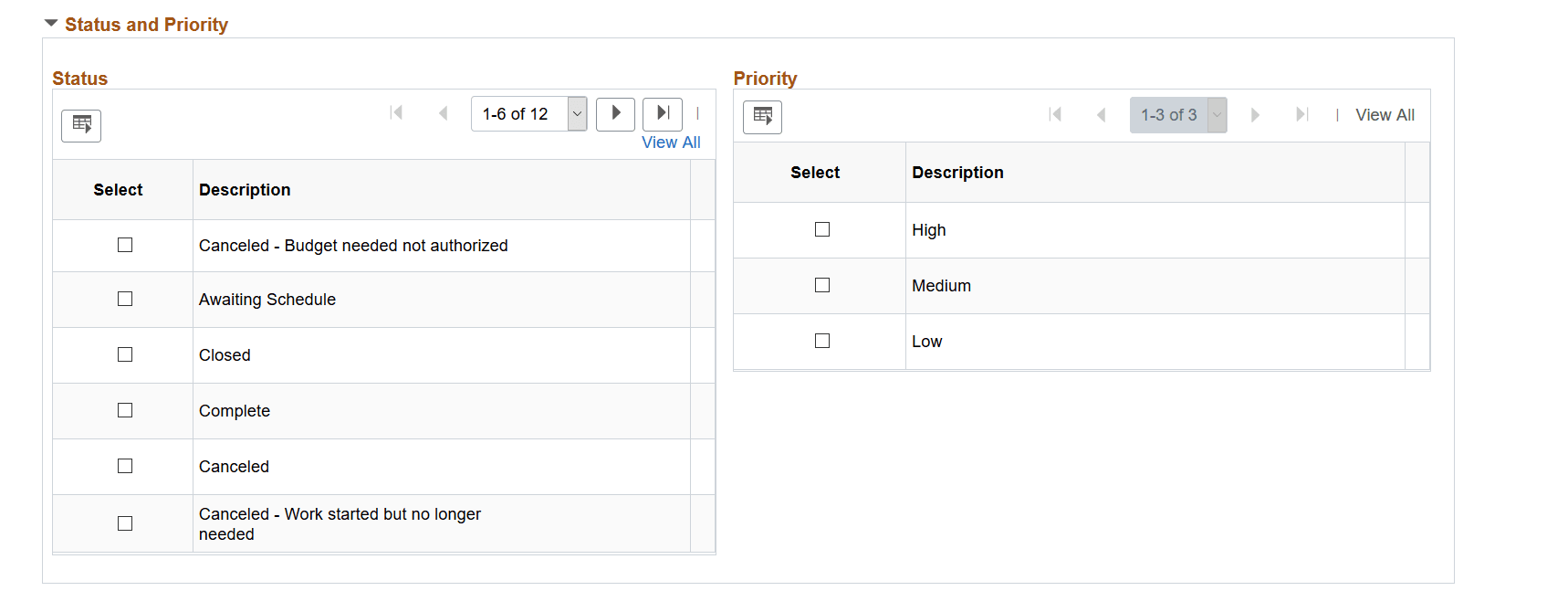Open the 1-3 of 3 rows dropdown
The height and width of the screenshot is (612, 1568).
pos(1178,115)
